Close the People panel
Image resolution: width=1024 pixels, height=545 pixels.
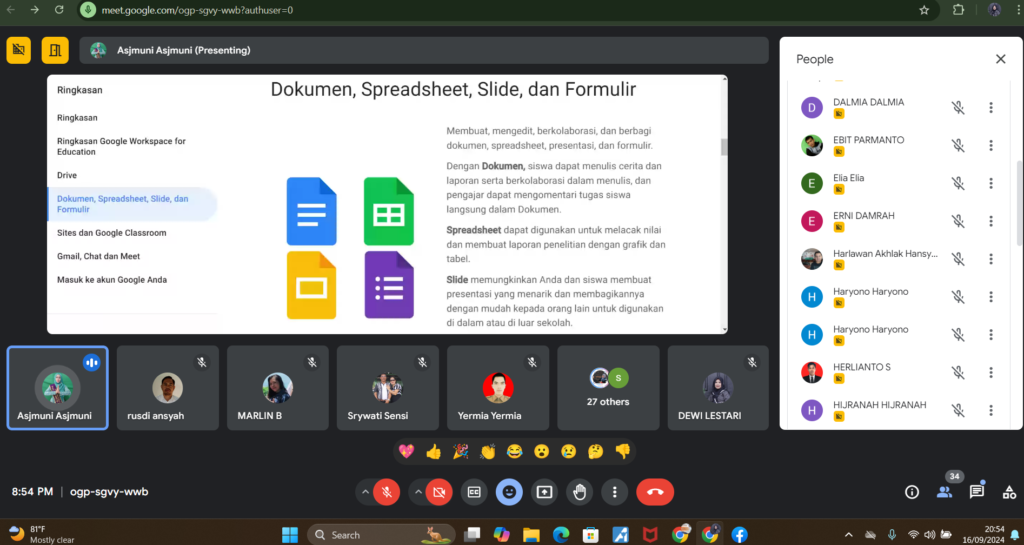click(1000, 59)
